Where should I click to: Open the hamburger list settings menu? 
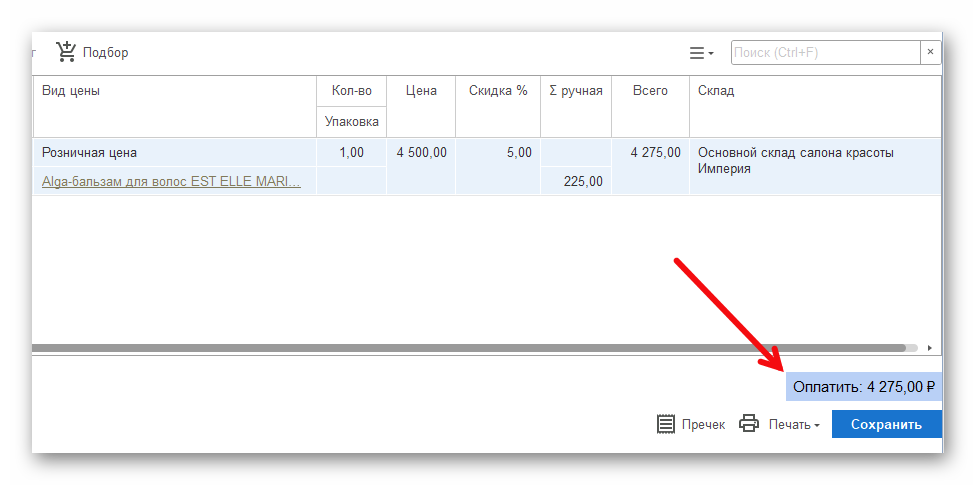[x=697, y=53]
